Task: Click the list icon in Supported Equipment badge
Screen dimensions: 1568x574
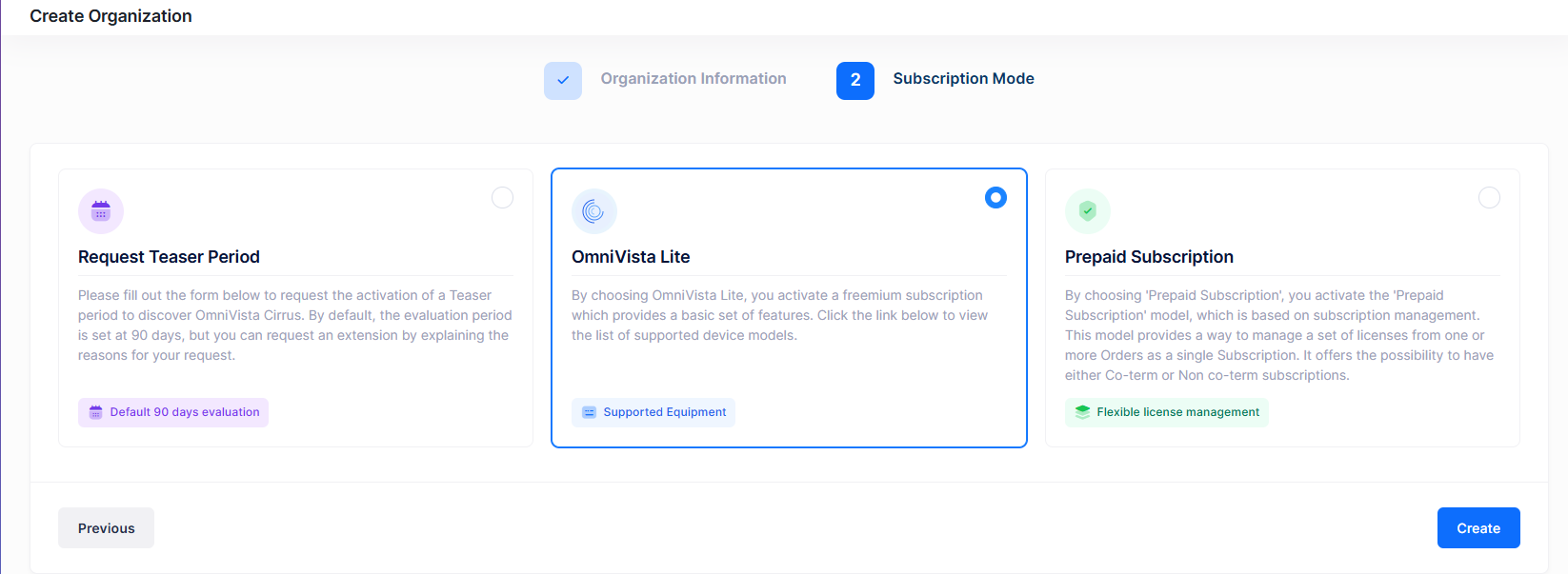Action: [x=589, y=412]
